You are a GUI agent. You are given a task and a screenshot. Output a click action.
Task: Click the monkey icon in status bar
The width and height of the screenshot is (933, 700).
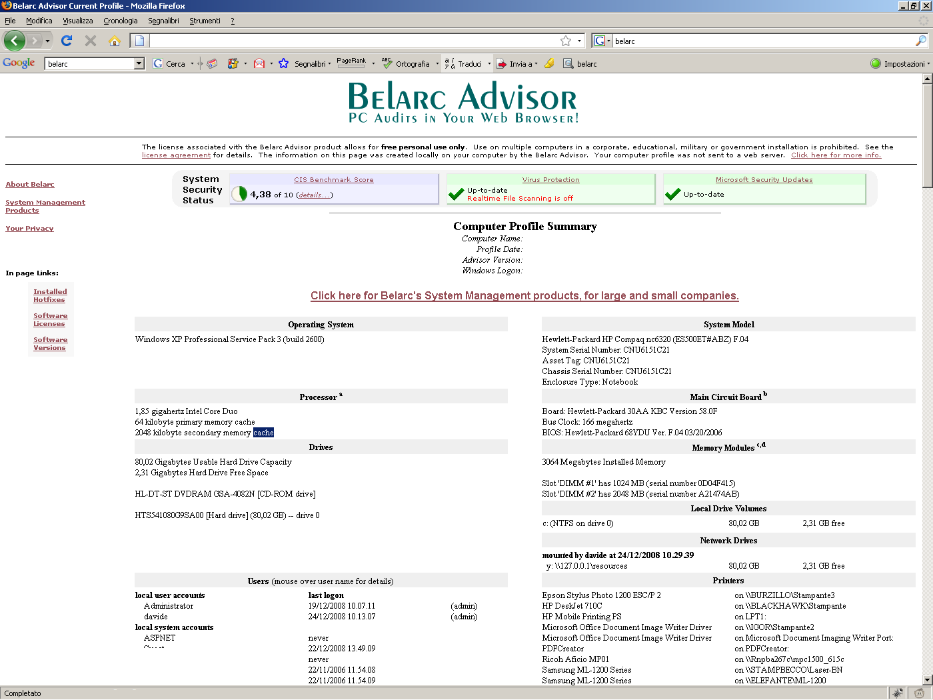(x=919, y=693)
